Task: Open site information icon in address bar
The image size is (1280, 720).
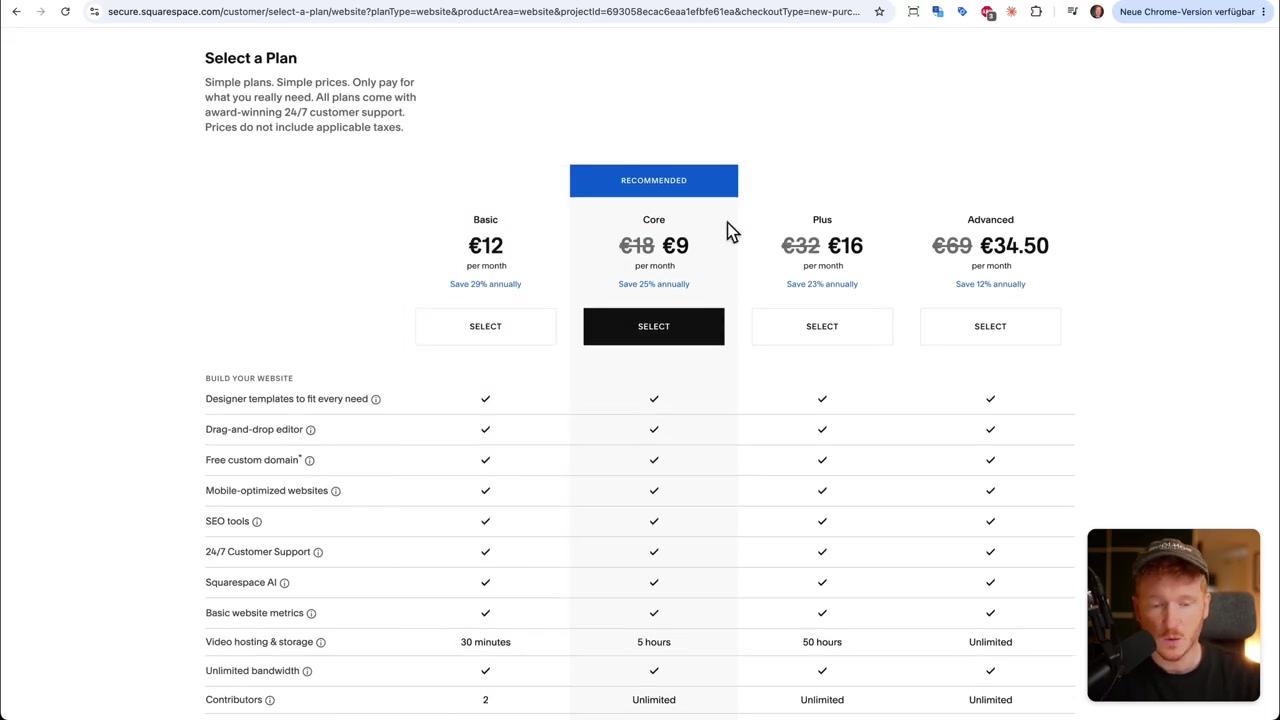Action: [94, 12]
